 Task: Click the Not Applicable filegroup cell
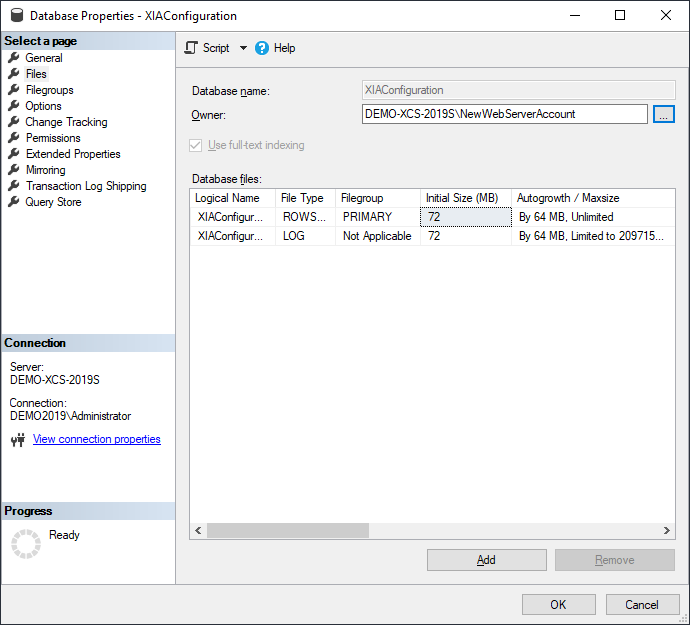click(x=378, y=236)
